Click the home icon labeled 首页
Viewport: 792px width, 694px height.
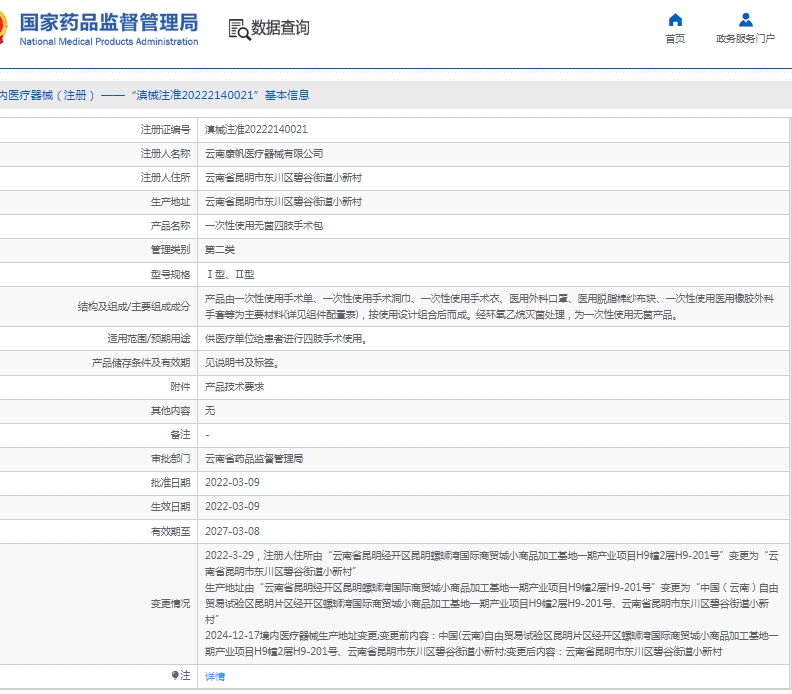click(675, 20)
